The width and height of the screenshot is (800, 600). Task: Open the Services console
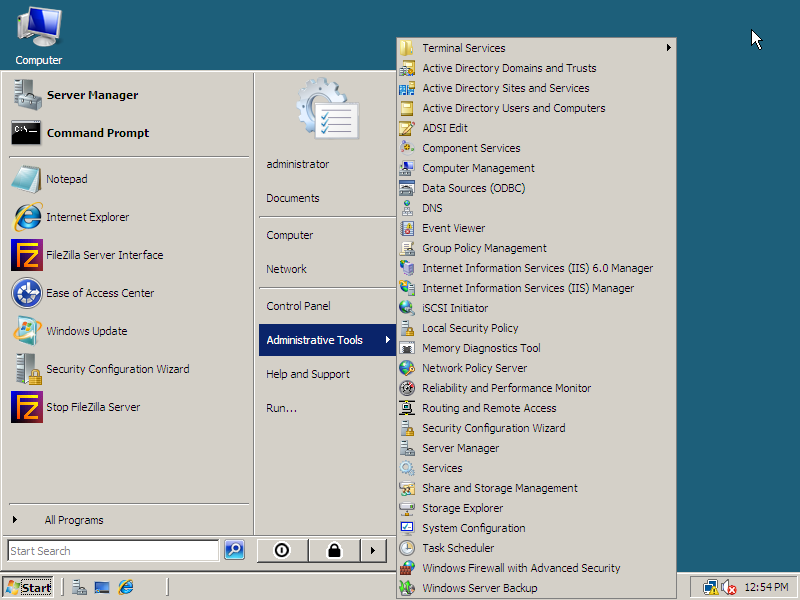(x=536, y=468)
